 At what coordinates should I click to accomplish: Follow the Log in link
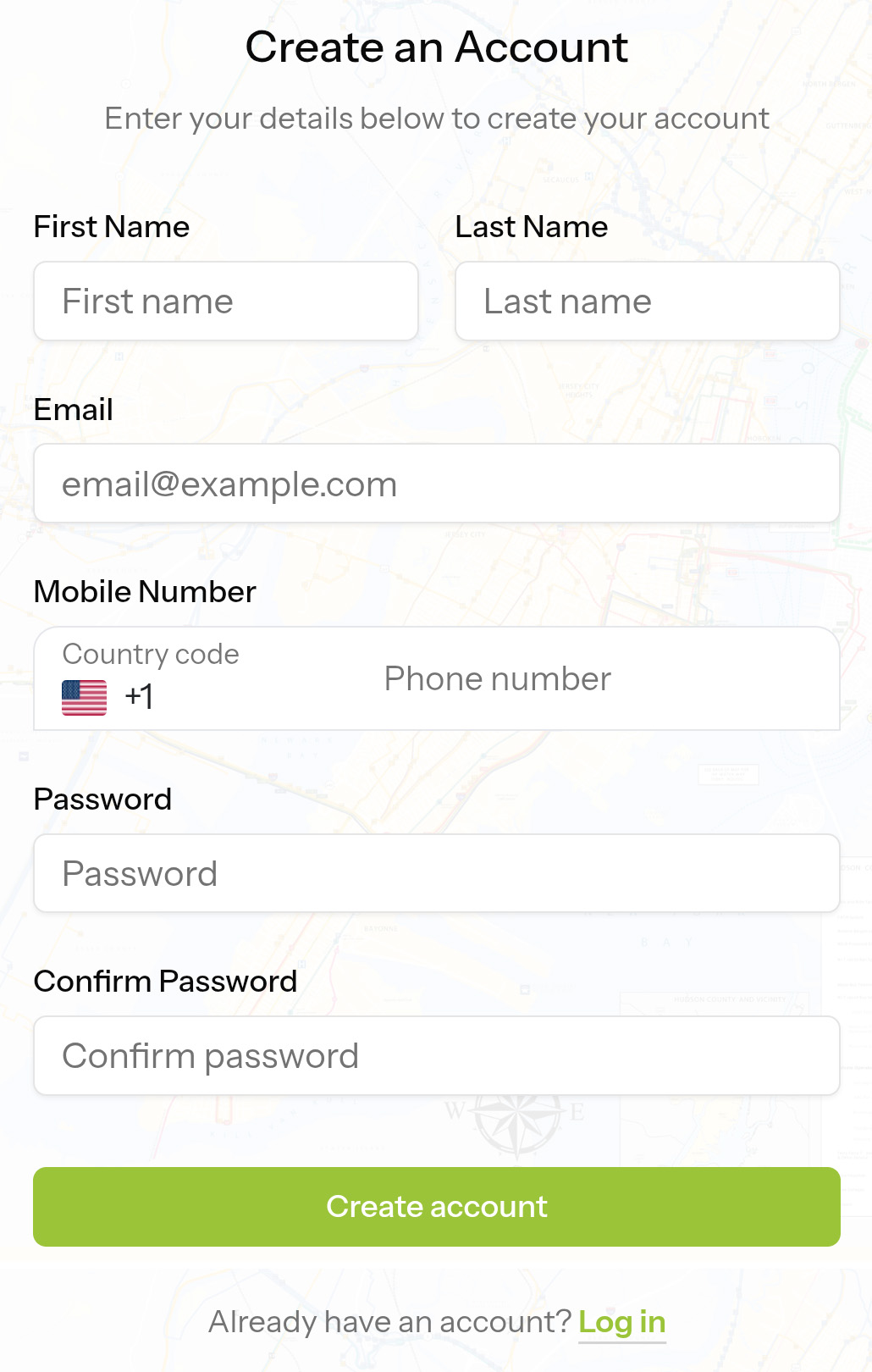(622, 1322)
